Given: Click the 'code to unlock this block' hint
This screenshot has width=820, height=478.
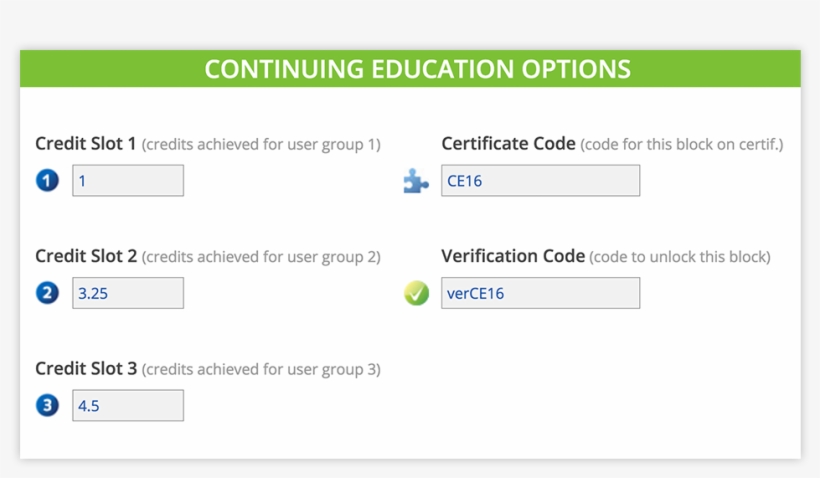Looking at the screenshot, I should 680,257.
